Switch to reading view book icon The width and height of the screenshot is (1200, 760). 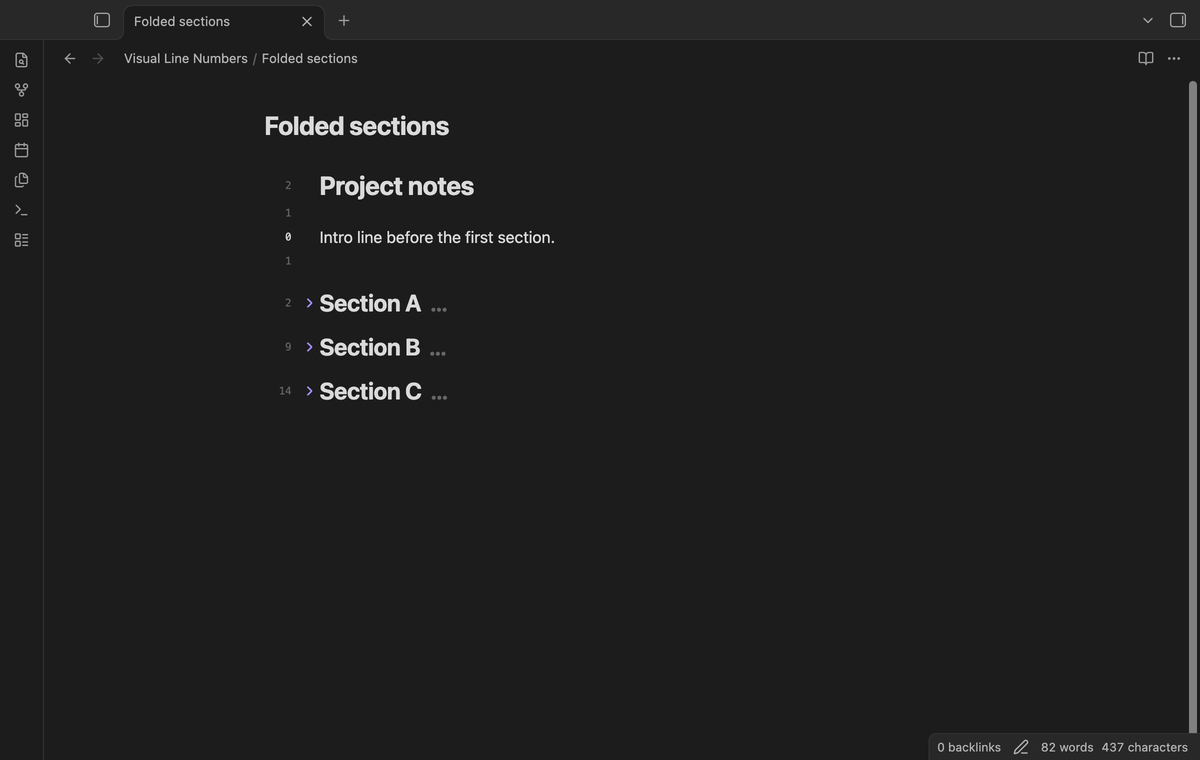1146,58
